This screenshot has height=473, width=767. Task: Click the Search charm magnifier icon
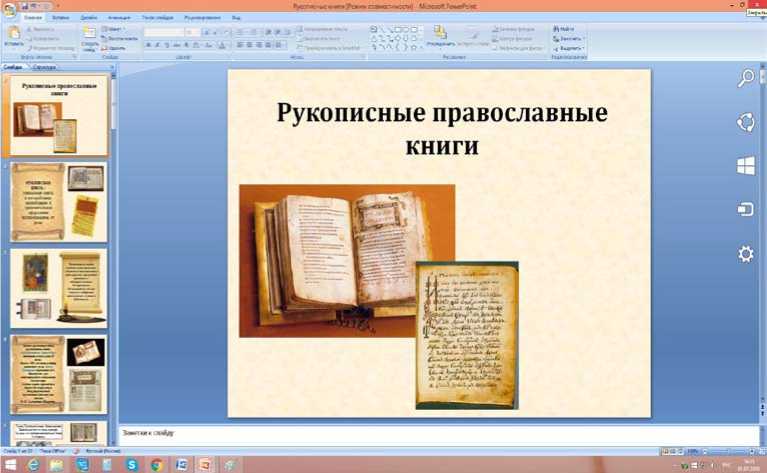pos(745,78)
